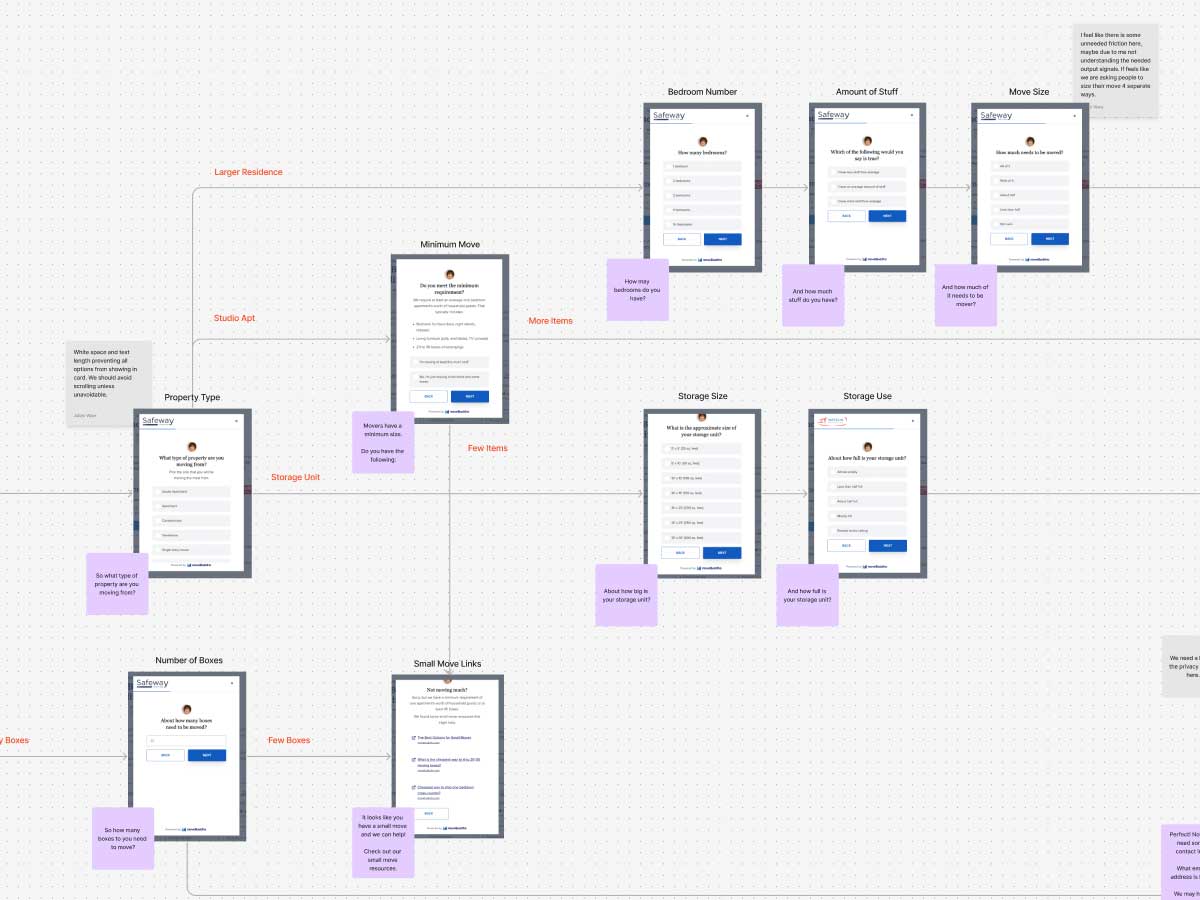Click the Back button in the Minimum Move card
The height and width of the screenshot is (900, 1200).
tap(429, 396)
